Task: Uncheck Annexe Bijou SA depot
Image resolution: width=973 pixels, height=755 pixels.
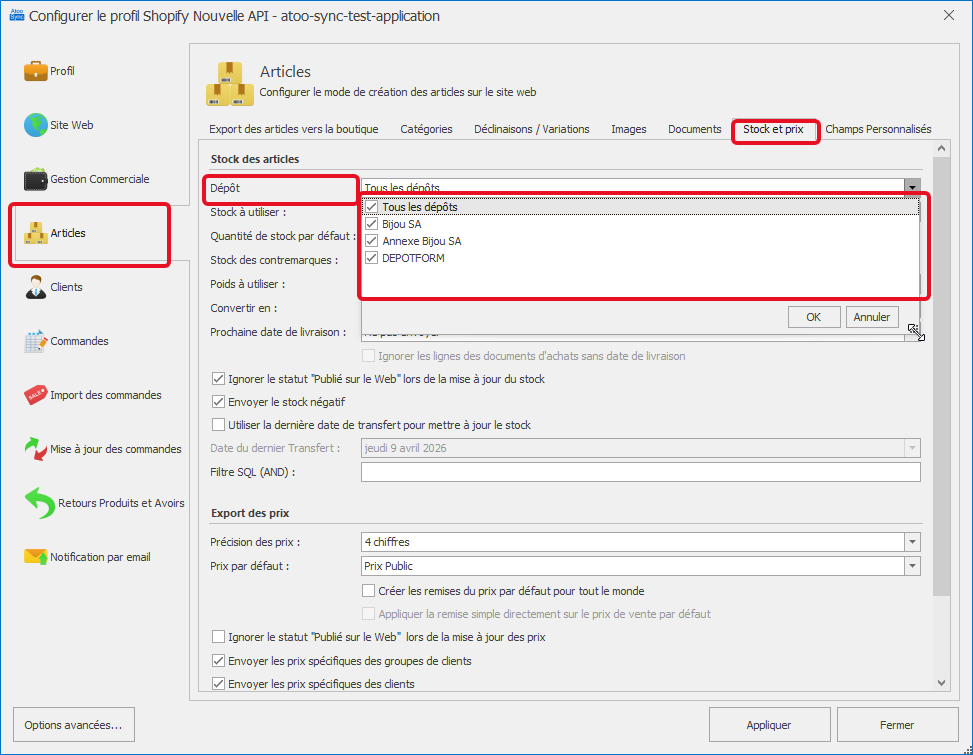Action: (372, 241)
